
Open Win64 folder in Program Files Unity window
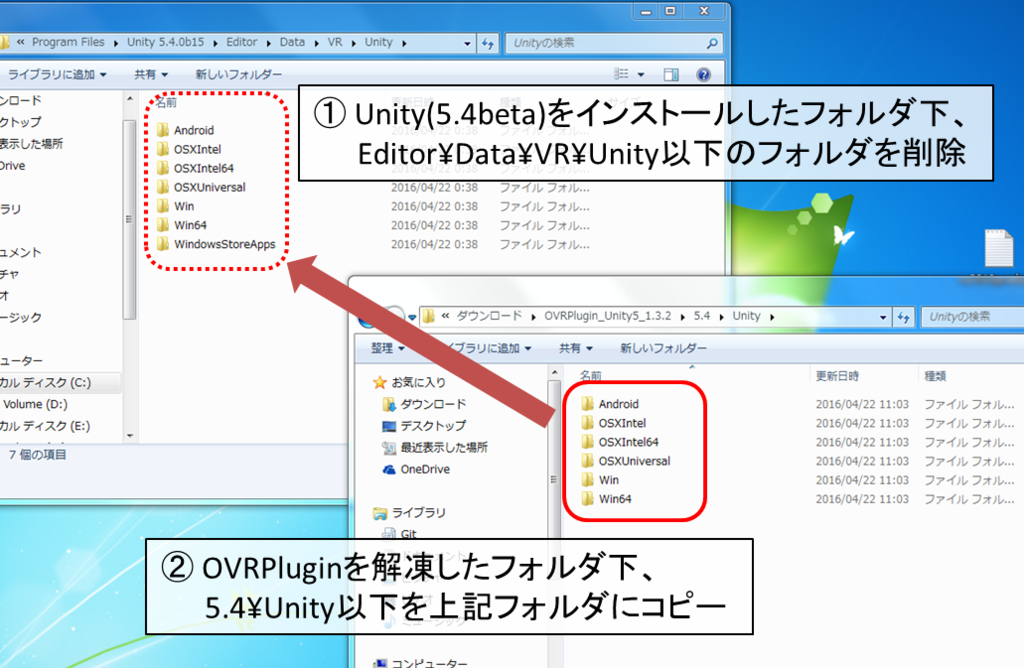click(x=182, y=225)
